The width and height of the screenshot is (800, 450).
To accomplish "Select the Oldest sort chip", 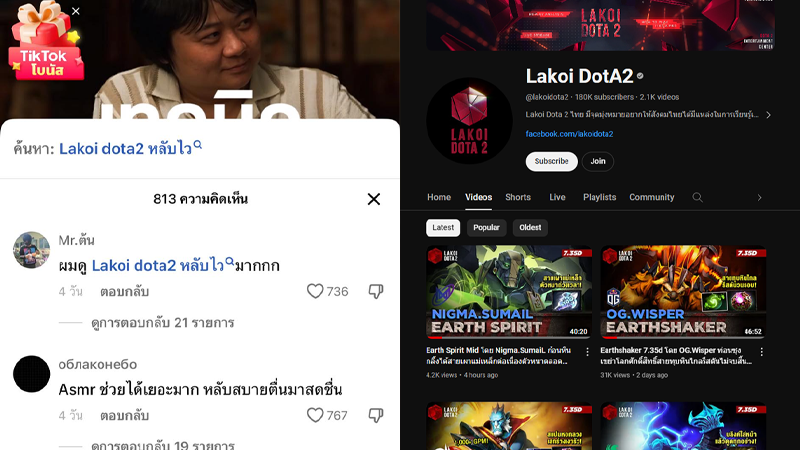I will click(x=530, y=228).
